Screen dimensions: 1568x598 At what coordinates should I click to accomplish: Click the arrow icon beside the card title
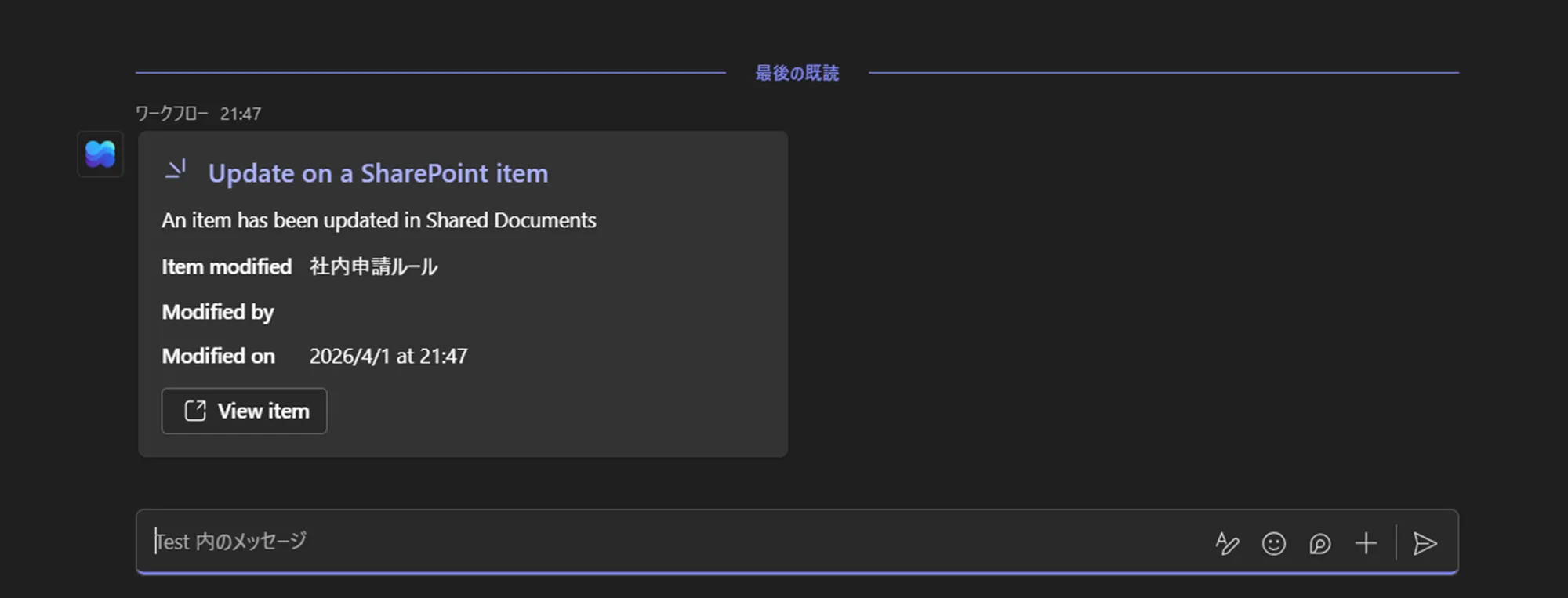pyautogui.click(x=176, y=170)
